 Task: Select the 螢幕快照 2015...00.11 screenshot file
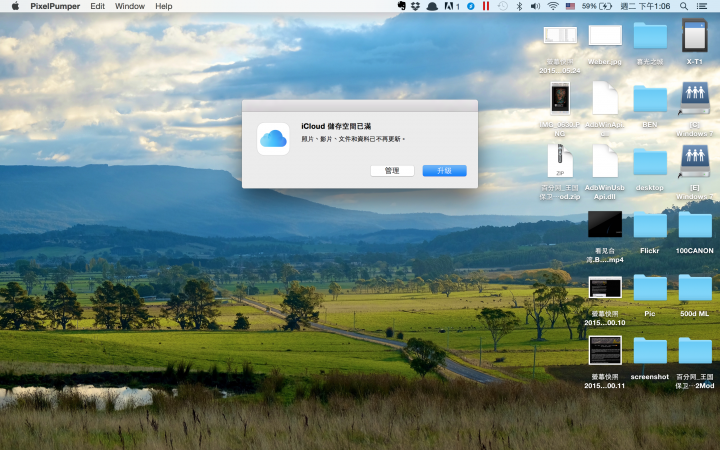605,350
